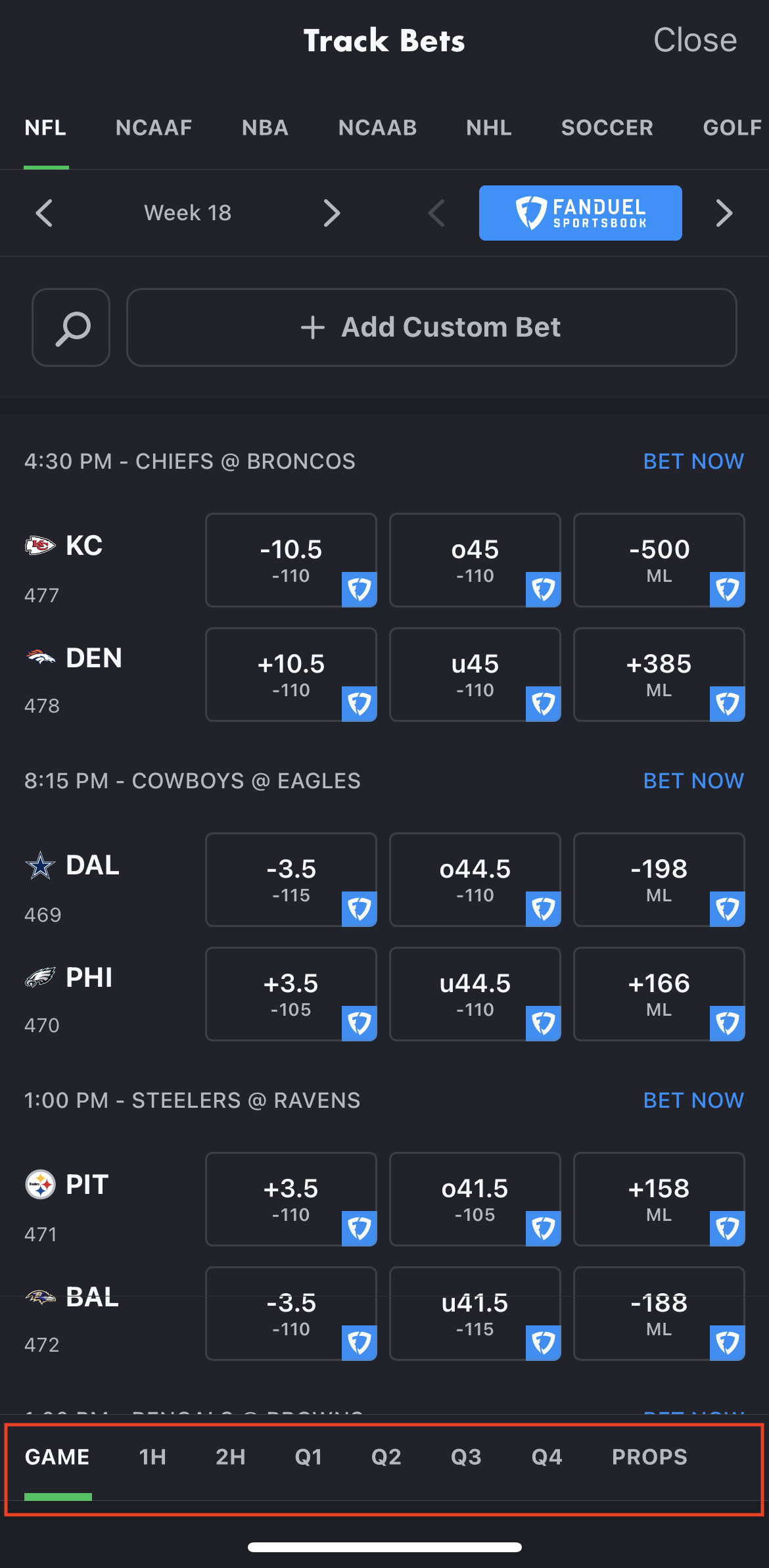The height and width of the screenshot is (1568, 769).
Task: Tap BET NOW for Cowboys @ Eagles
Action: (693, 781)
